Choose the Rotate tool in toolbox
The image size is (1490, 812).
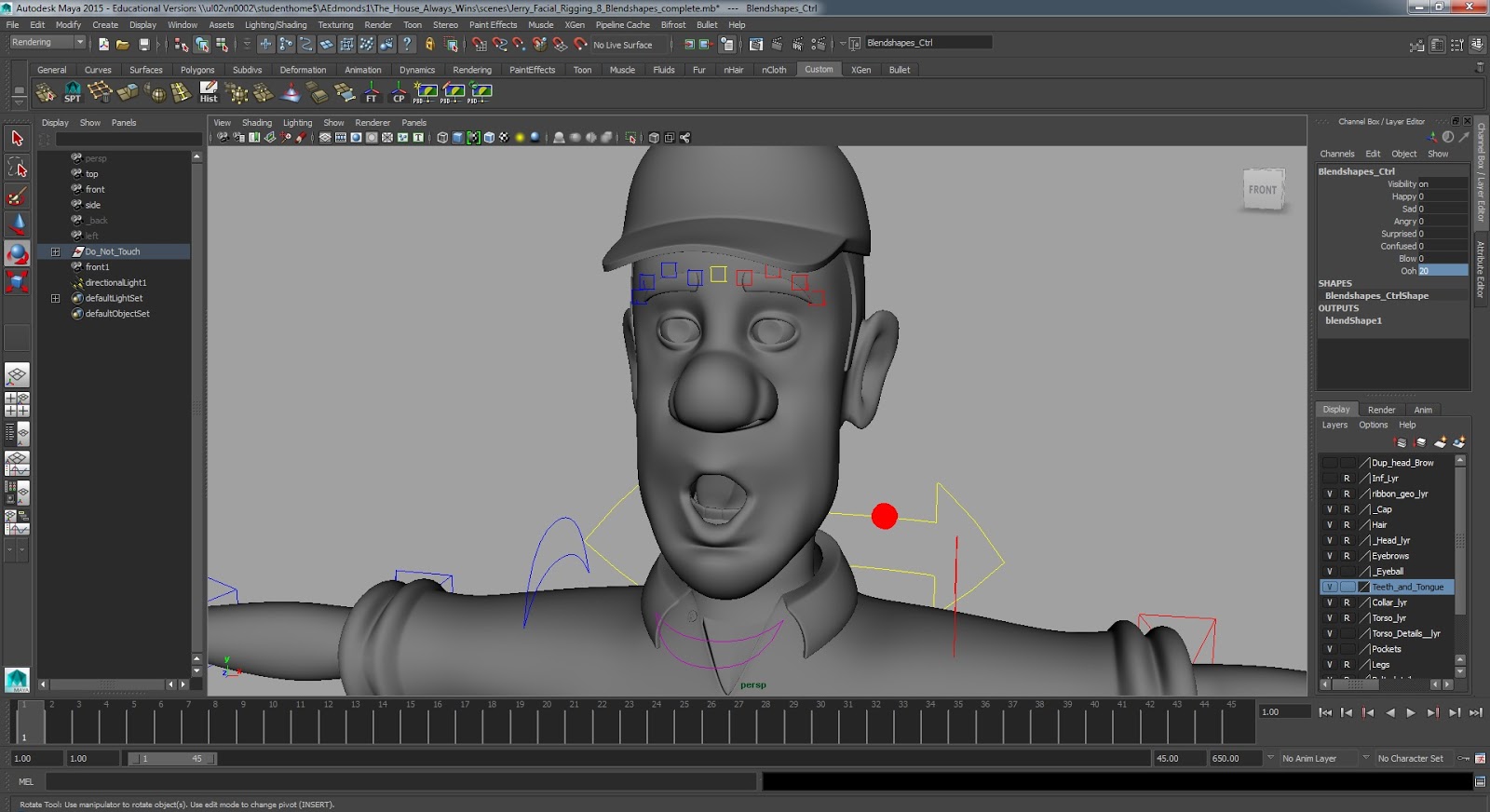pyautogui.click(x=17, y=253)
